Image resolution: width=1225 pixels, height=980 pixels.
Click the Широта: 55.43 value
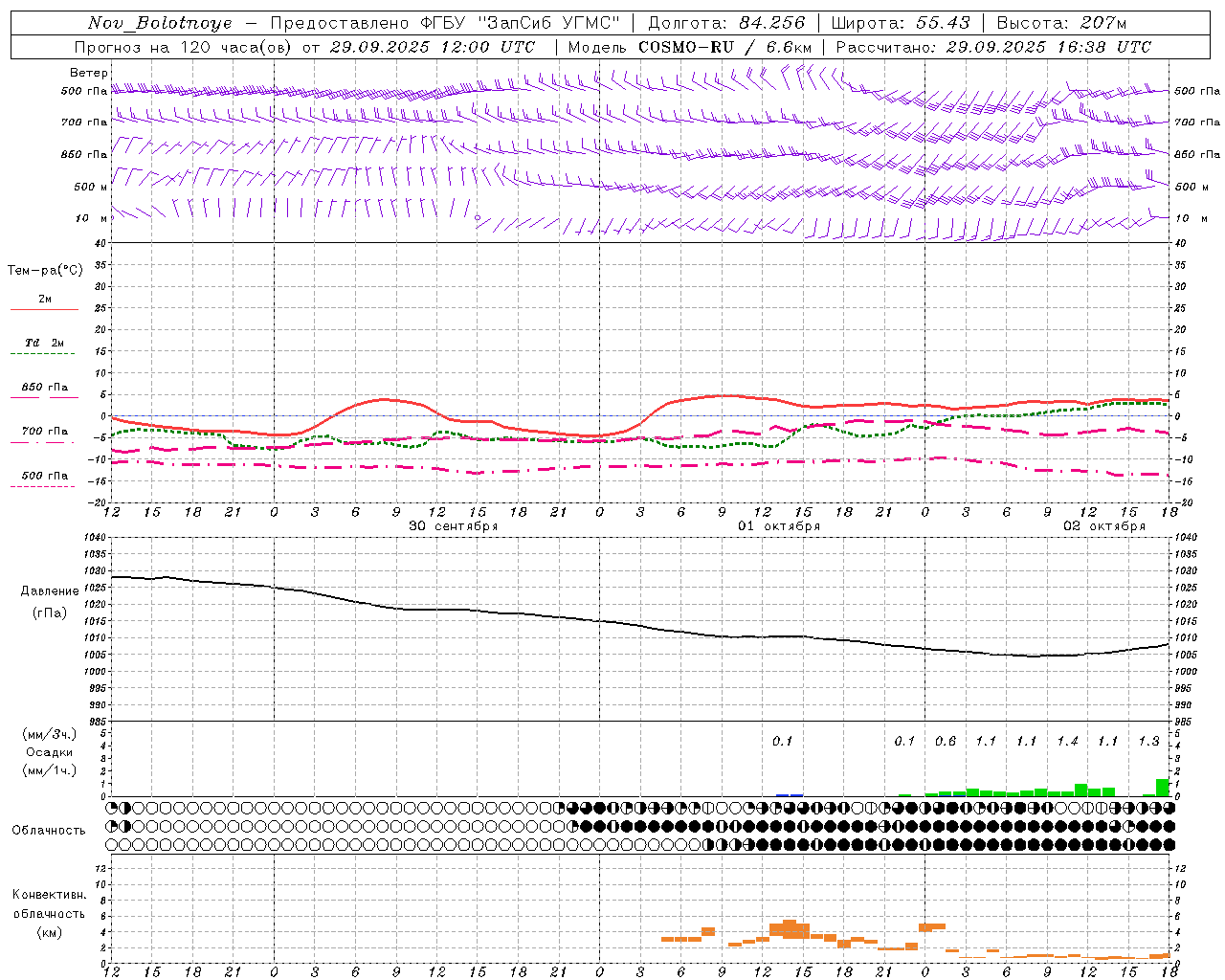[x=901, y=23]
